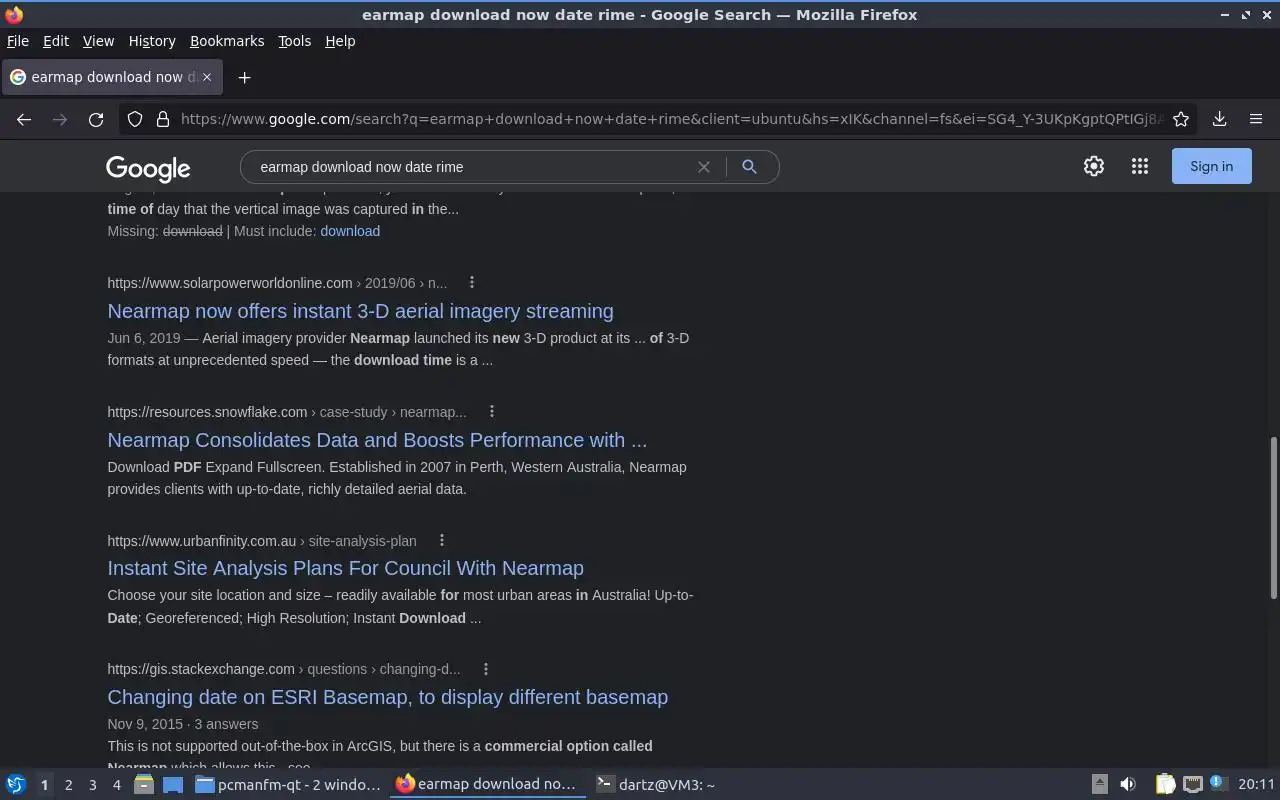Viewport: 1280px width, 800px height.
Task: Open the View menu
Action: [x=98, y=41]
